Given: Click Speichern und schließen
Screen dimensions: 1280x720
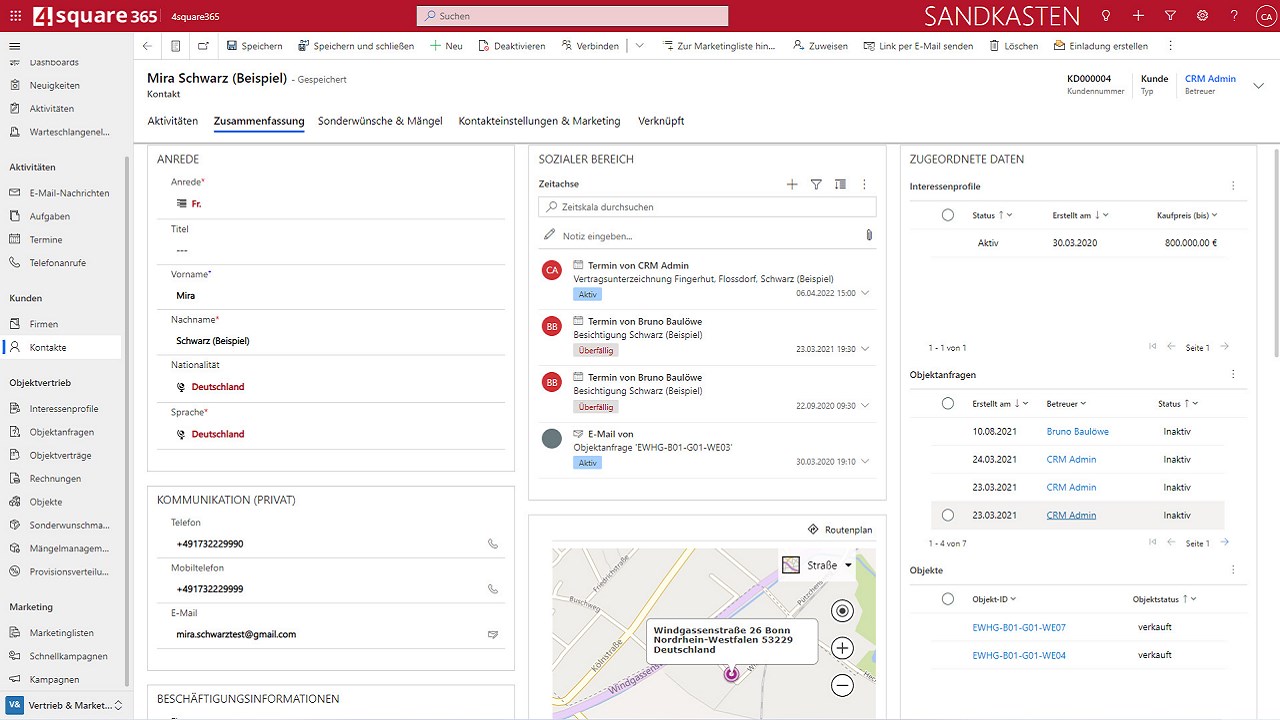Looking at the screenshot, I should pos(356,46).
